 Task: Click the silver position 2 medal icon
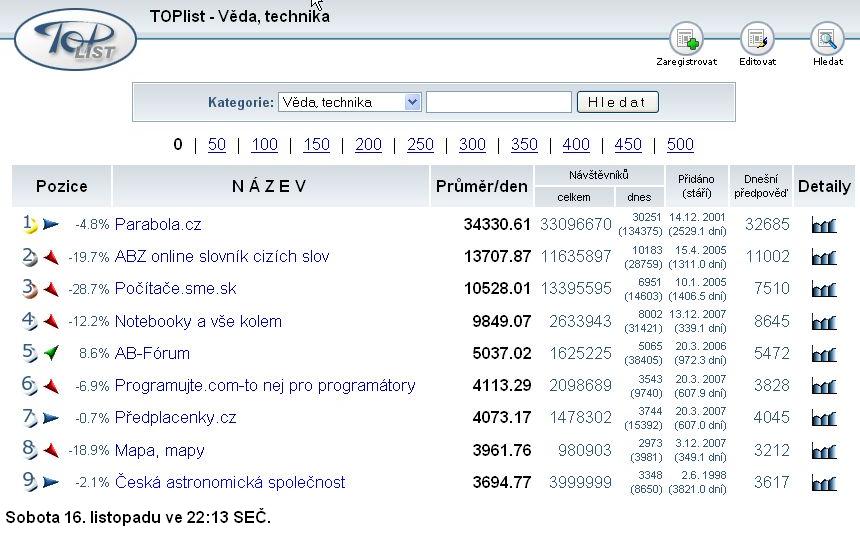[30, 257]
